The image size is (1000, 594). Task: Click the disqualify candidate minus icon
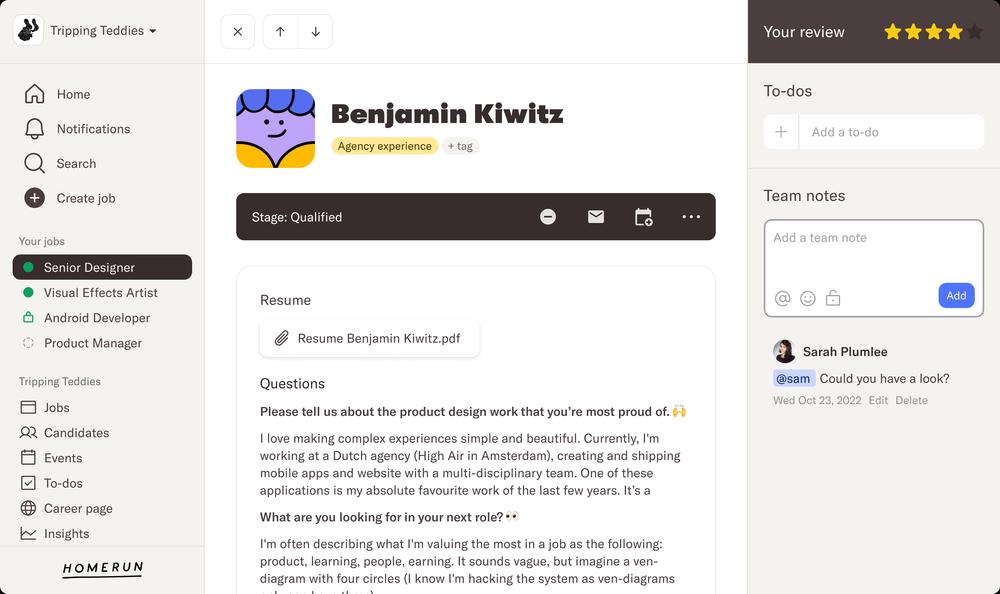click(548, 217)
